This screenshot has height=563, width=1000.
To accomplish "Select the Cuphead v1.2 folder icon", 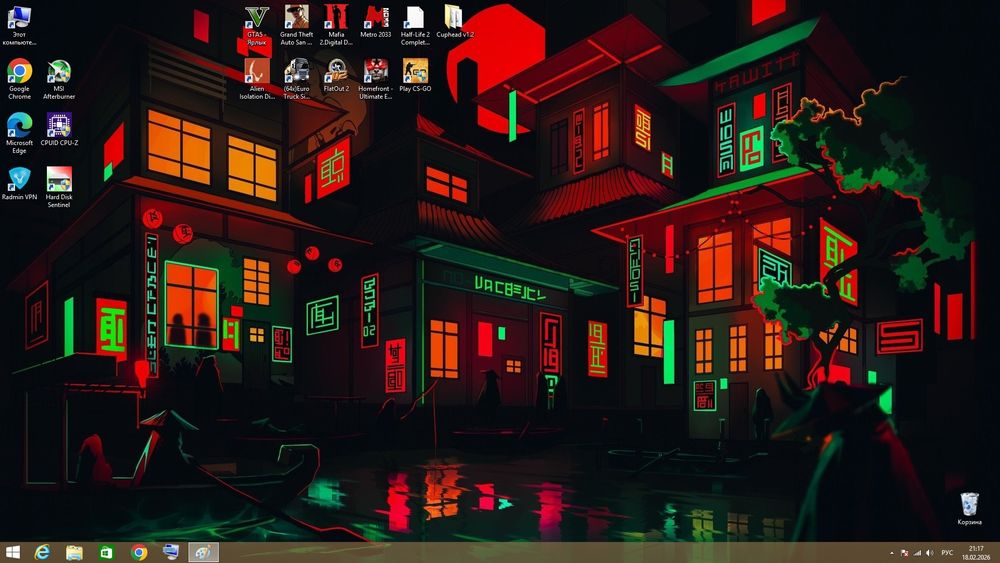I will (455, 21).
